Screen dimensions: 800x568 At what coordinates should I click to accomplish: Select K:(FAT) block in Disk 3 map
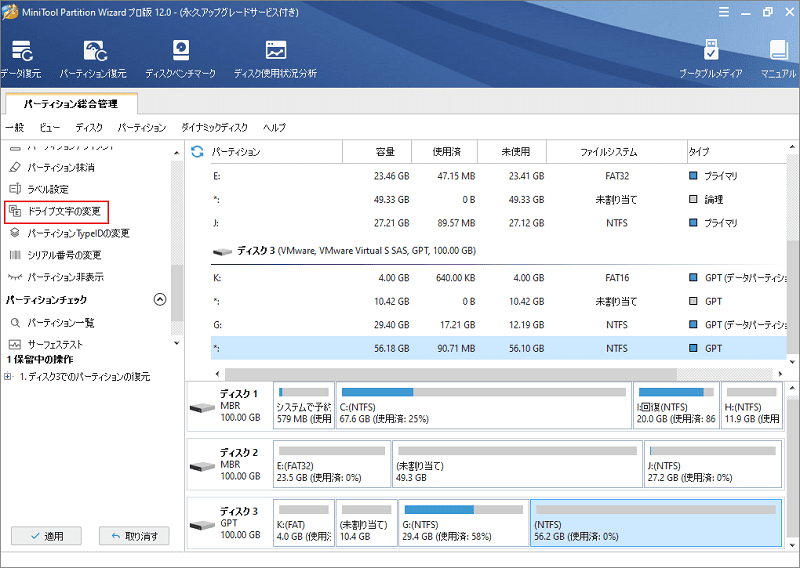(304, 523)
